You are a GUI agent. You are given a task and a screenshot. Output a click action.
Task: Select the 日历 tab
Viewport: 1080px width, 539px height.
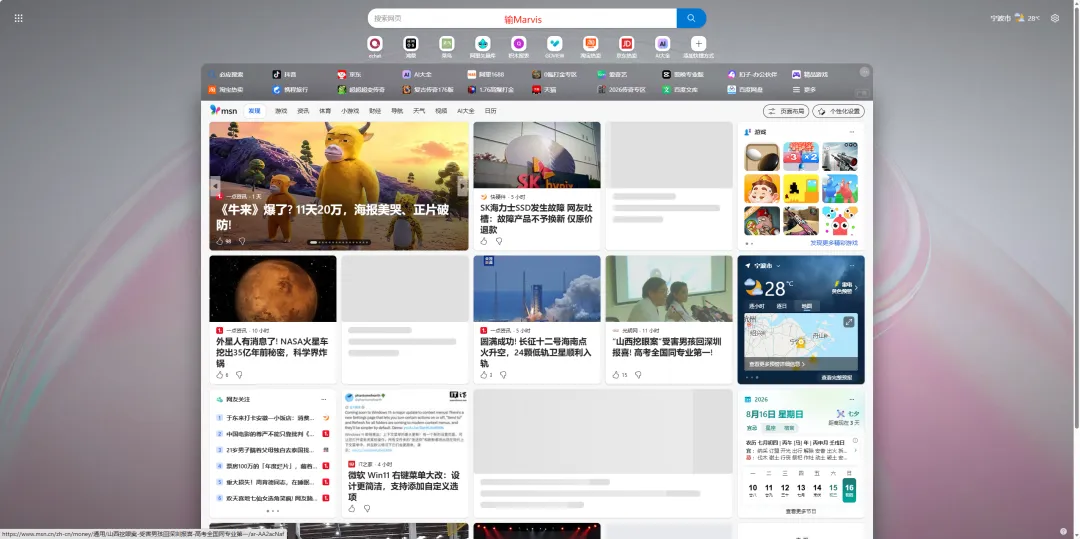pos(490,111)
